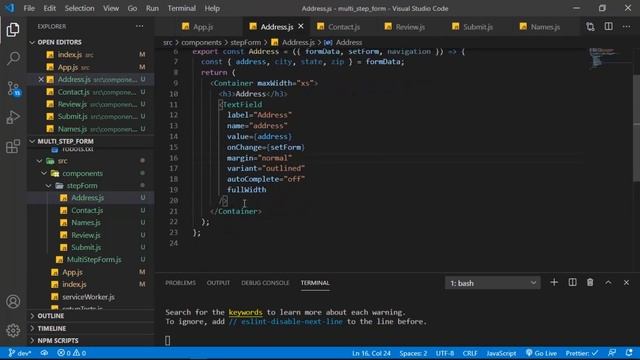Open the Accounts menu icon
Viewport: 640px width, 360px height.
tap(13, 302)
